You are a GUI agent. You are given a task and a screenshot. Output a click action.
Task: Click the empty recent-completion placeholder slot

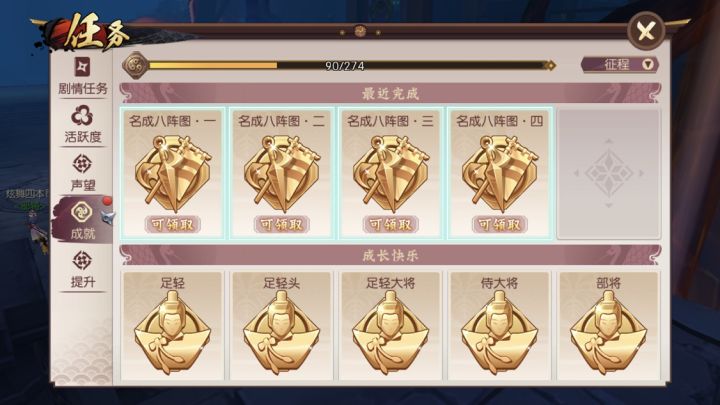pos(608,174)
